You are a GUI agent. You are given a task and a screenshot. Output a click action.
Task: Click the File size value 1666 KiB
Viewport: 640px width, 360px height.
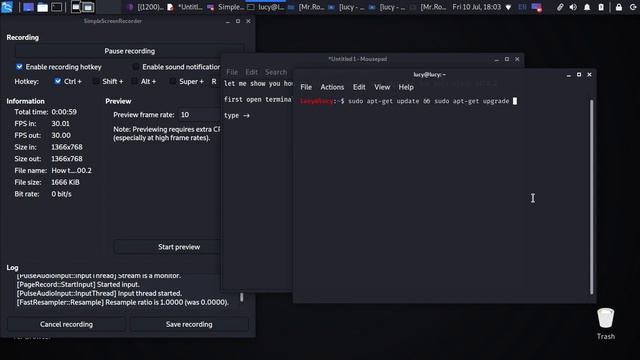pos(65,182)
